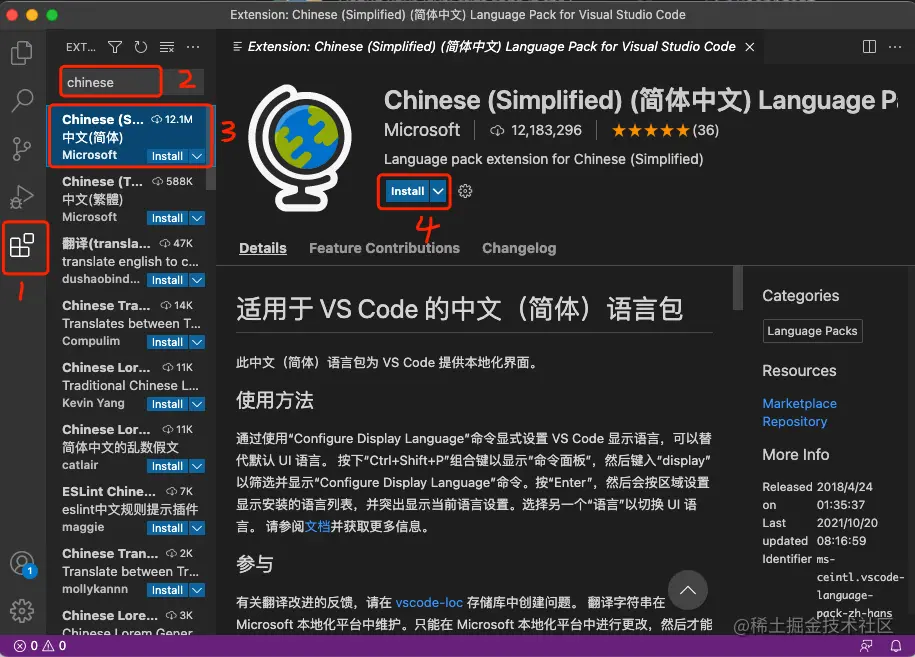Show errors and warnings in status bar
The width and height of the screenshot is (915, 657).
[40, 646]
